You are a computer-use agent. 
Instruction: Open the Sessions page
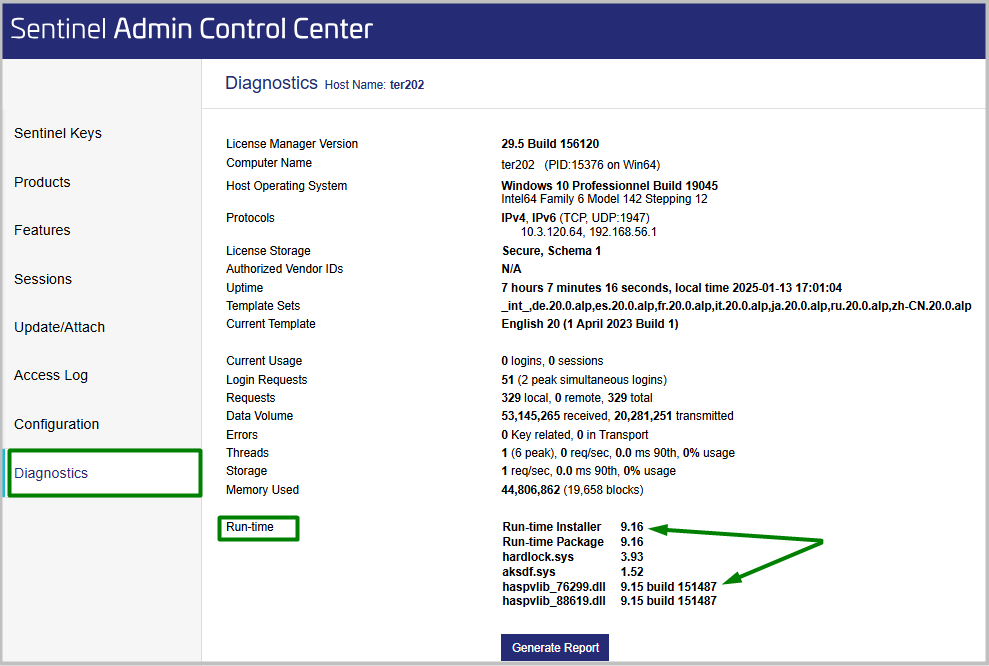click(x=43, y=279)
